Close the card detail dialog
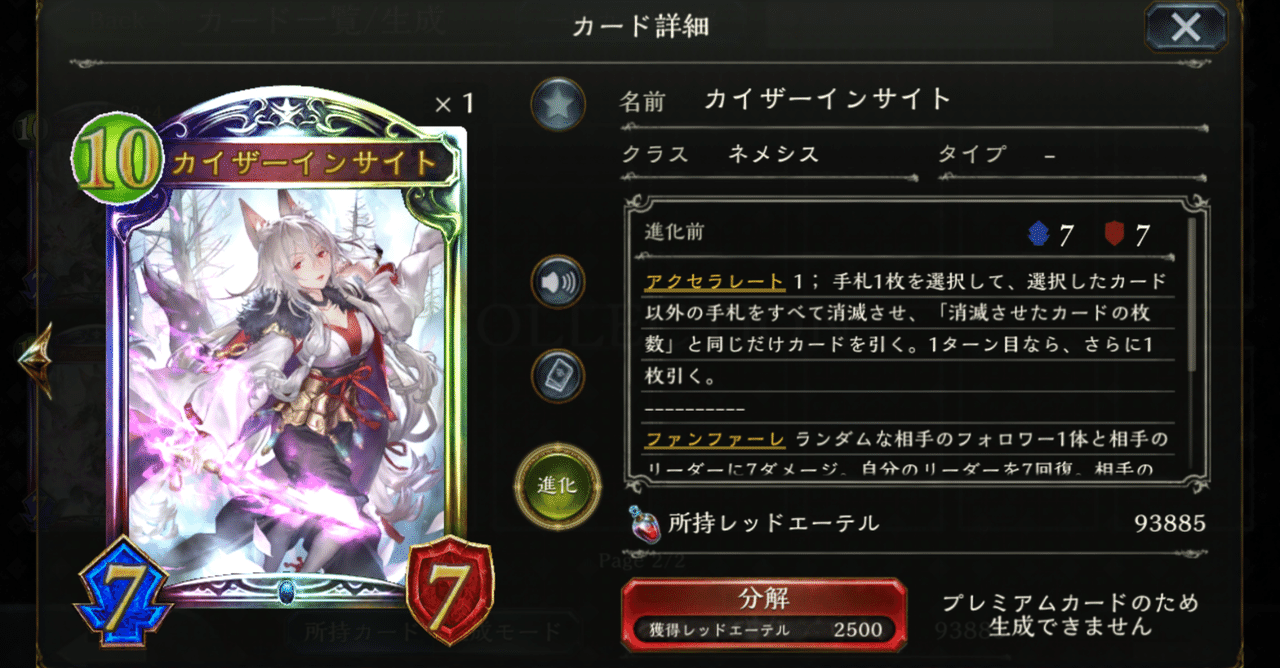This screenshot has height=668, width=1280. [1186, 27]
